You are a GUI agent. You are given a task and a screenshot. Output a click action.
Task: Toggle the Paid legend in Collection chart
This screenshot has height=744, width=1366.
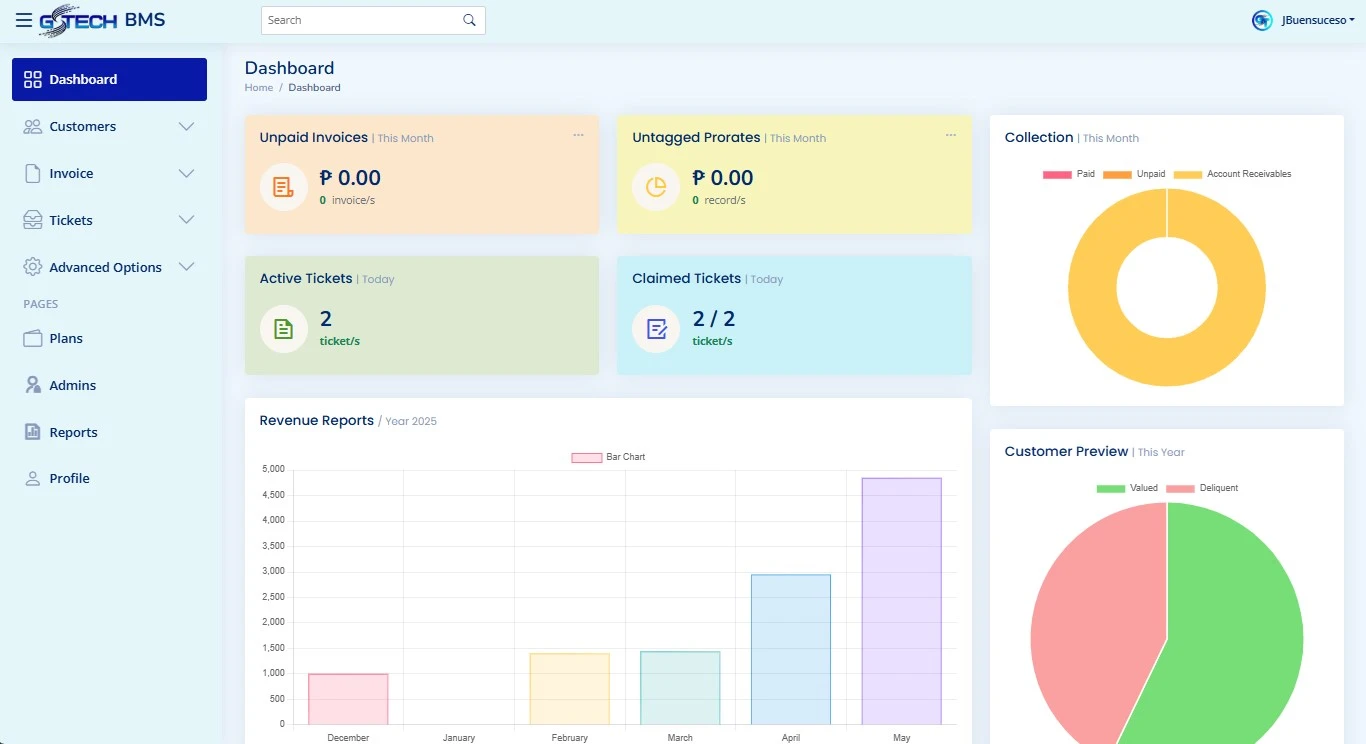[1069, 174]
